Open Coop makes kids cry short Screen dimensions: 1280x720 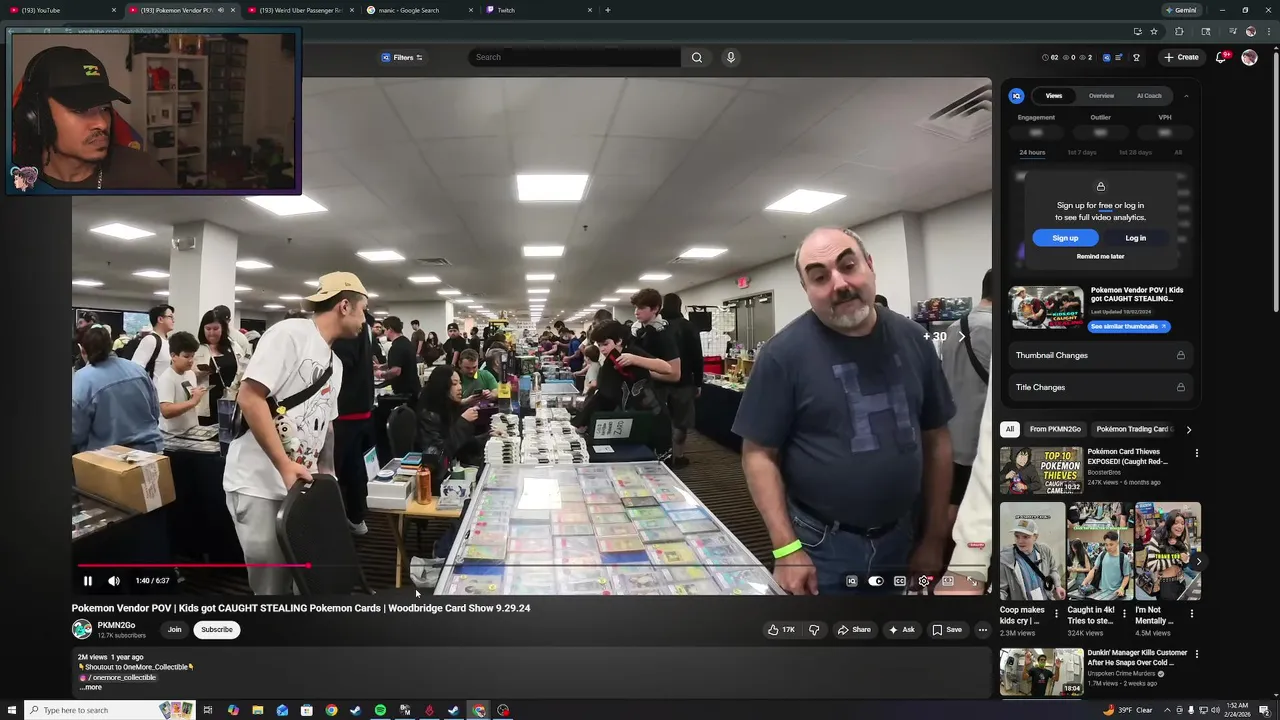1032,551
